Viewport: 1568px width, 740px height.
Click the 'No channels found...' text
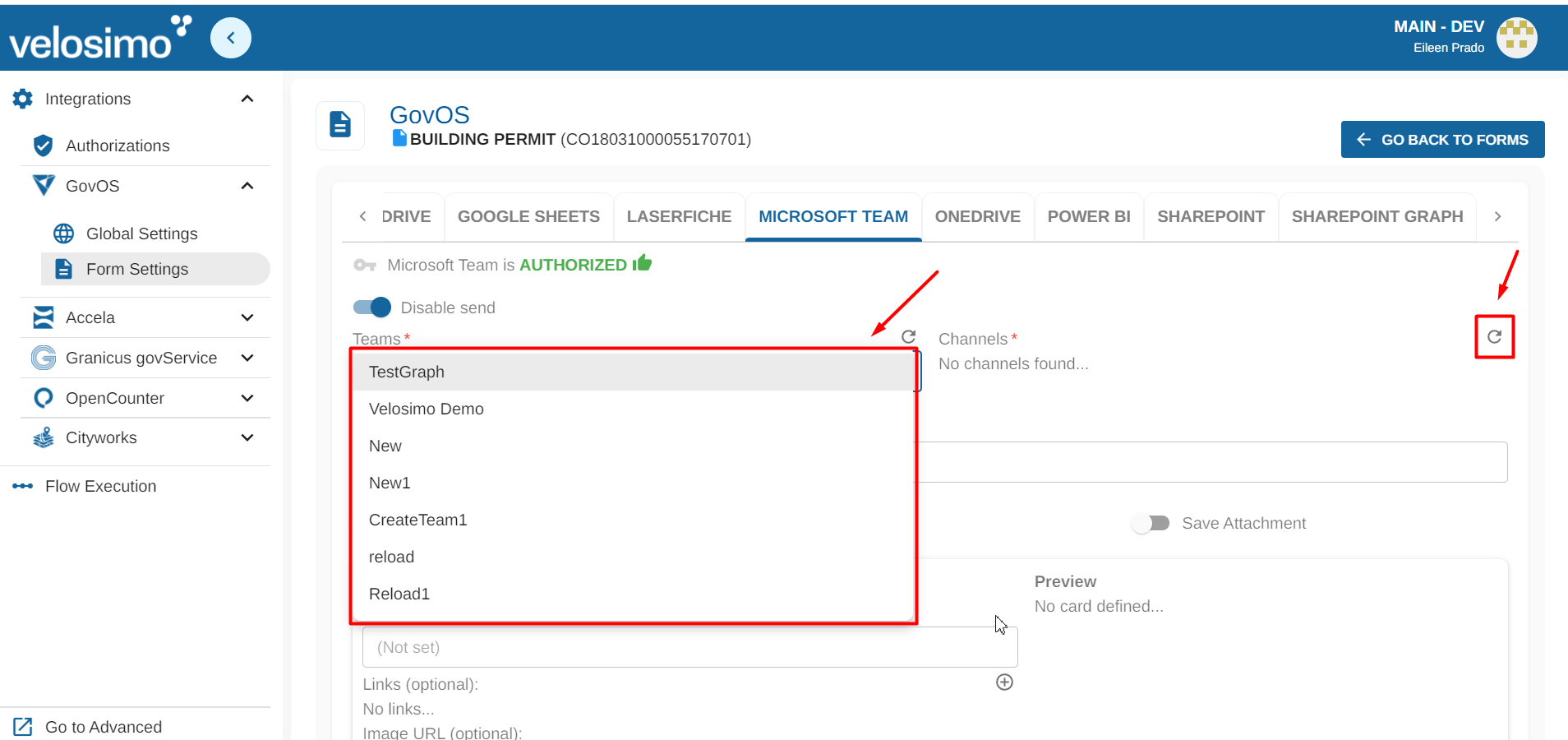(1013, 363)
